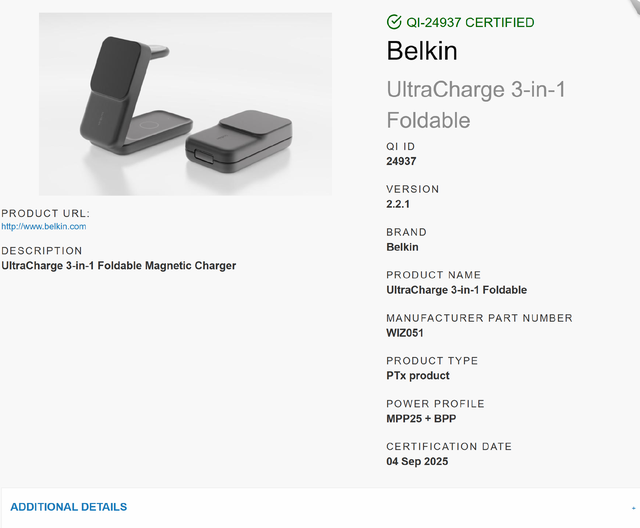The image size is (640, 528).
Task: Expand Additional Details with the plus icon
Action: click(633, 508)
